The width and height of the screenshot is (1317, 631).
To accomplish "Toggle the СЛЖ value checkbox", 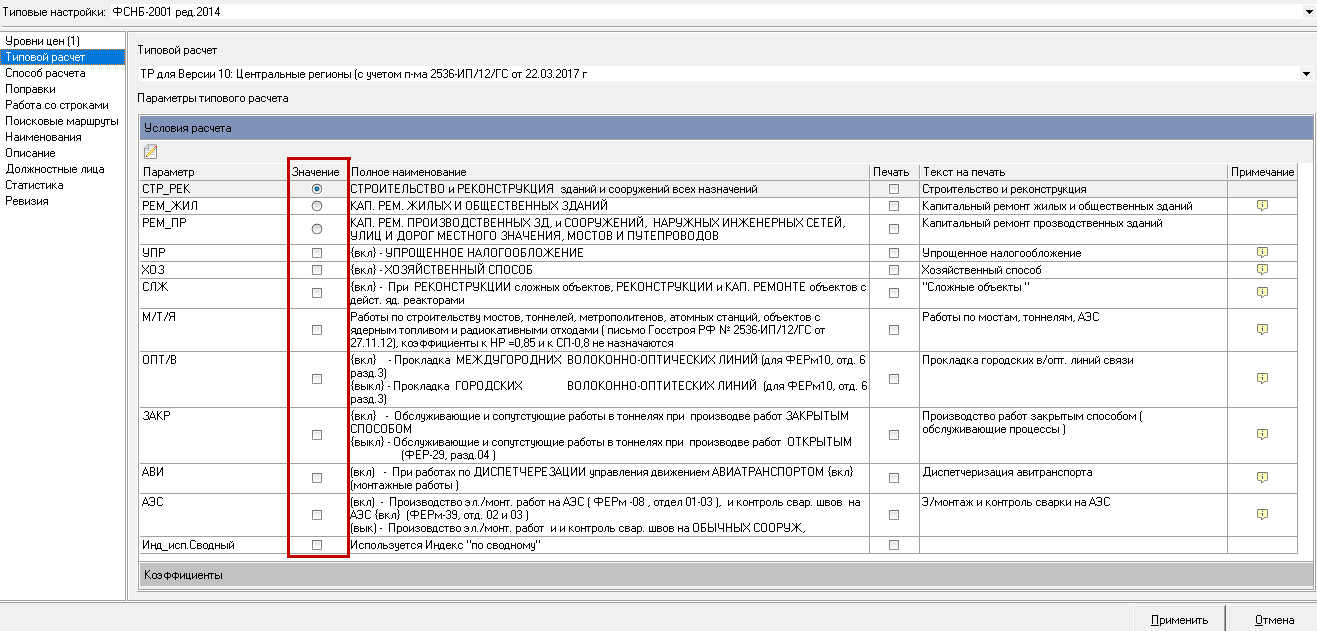I will point(317,293).
